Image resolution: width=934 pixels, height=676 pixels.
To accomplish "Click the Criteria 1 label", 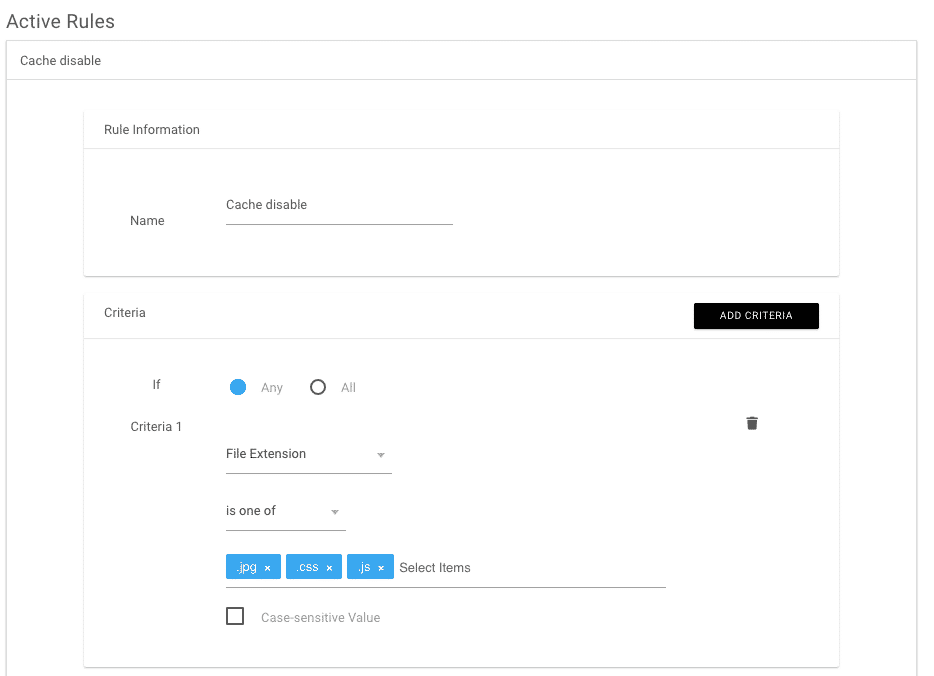I will (156, 426).
